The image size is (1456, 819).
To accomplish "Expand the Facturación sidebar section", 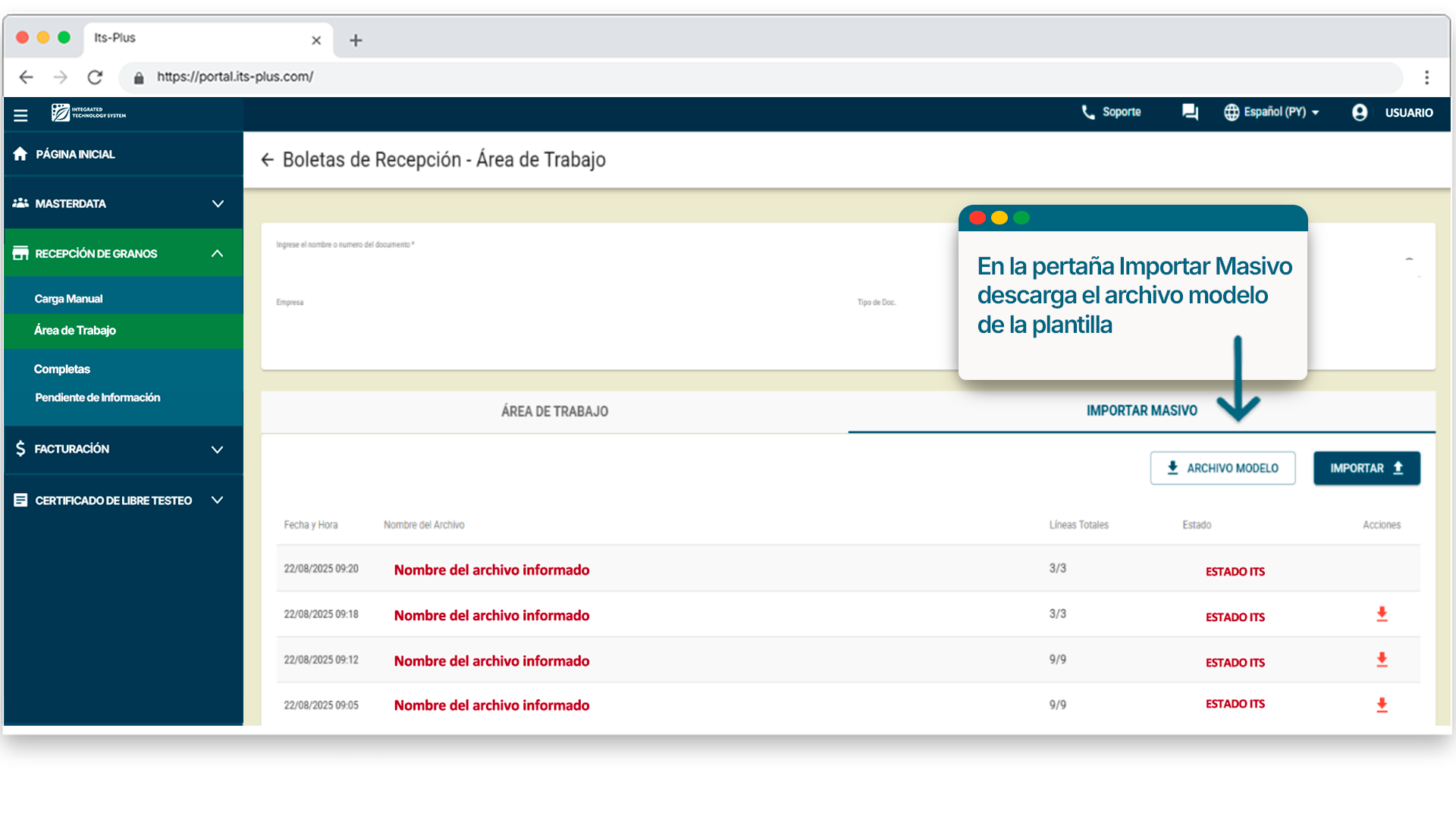I will tap(217, 449).
